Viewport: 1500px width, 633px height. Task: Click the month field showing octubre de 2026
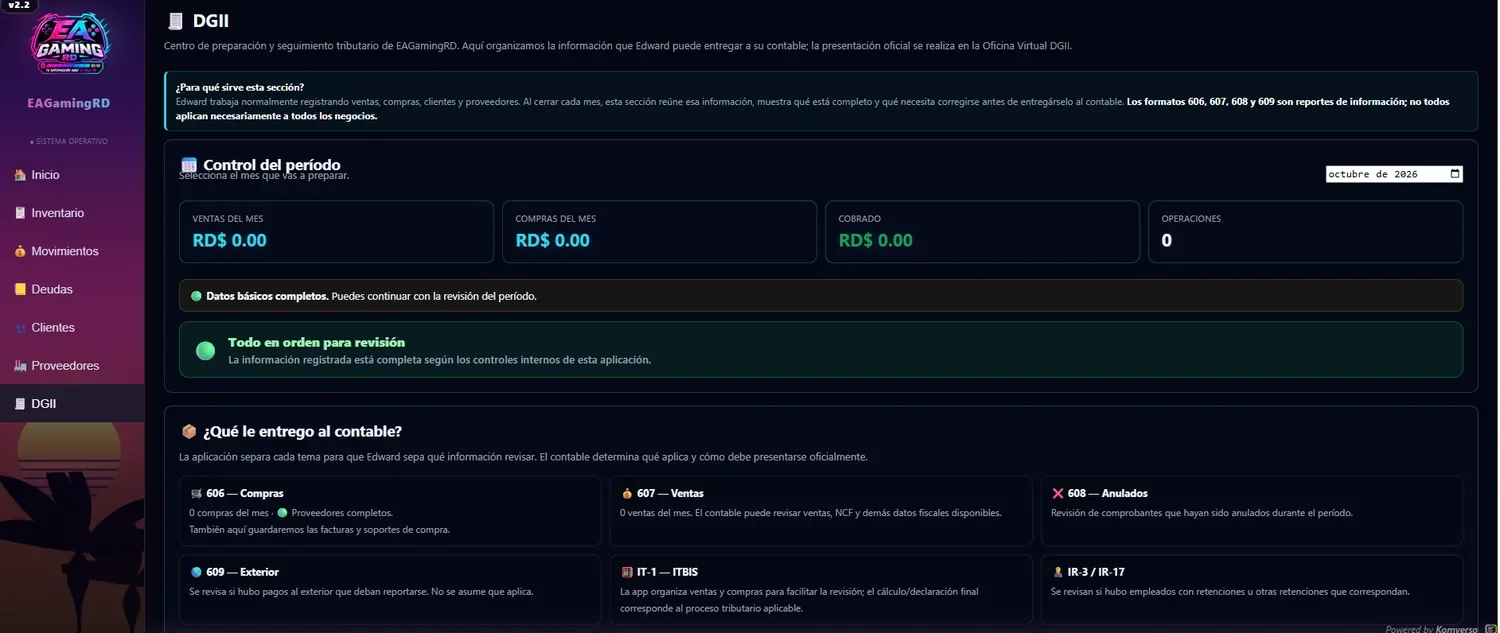[1394, 174]
